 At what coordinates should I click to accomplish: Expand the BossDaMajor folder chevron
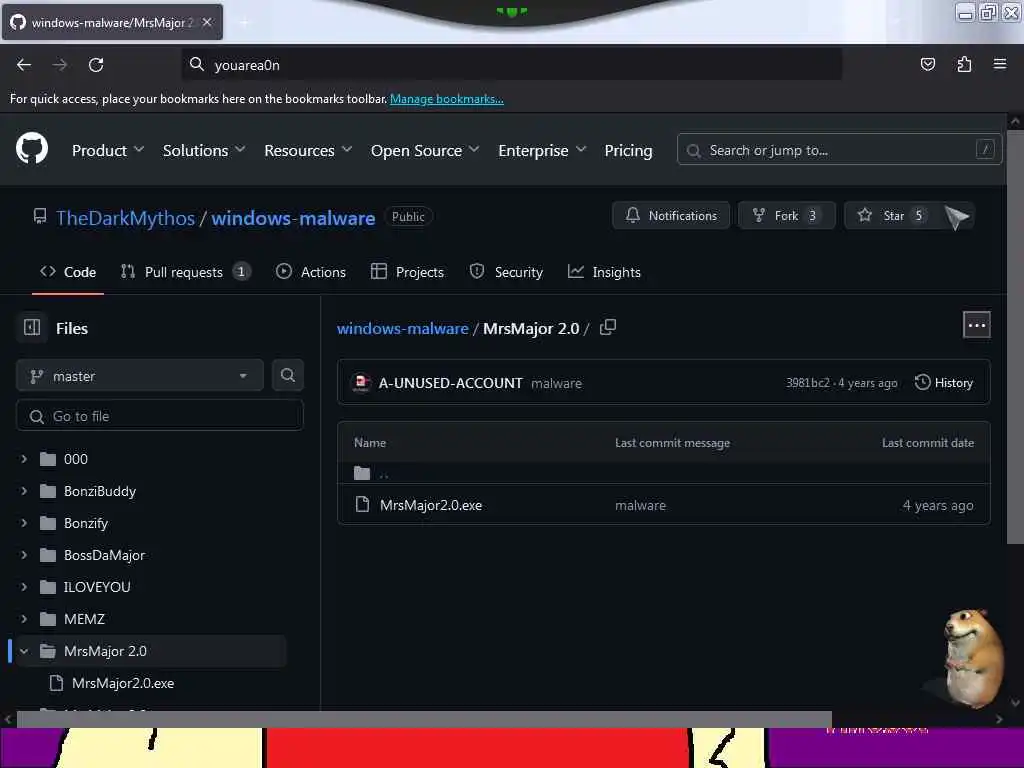[24, 555]
